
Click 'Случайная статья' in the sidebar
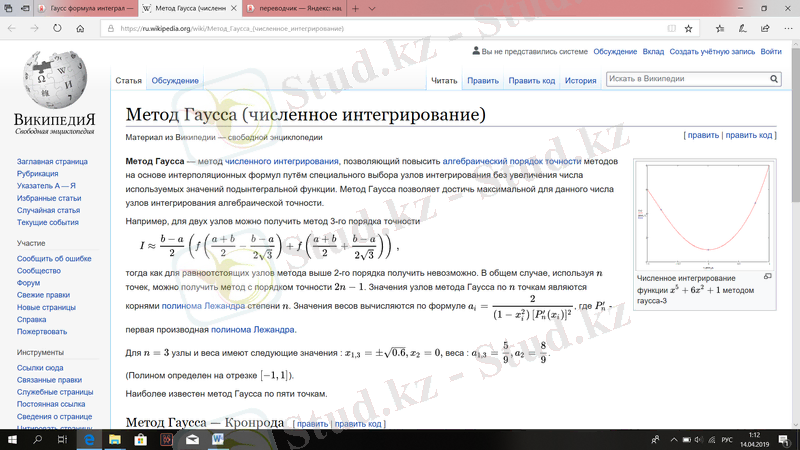(48, 210)
